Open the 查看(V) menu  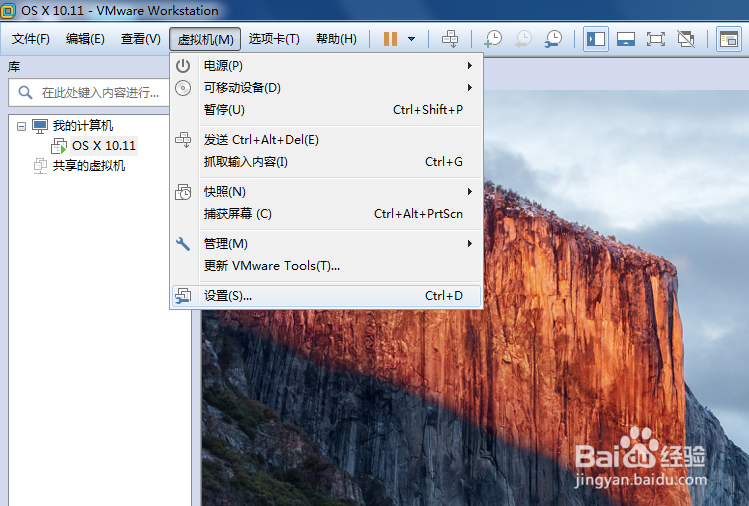pyautogui.click(x=140, y=39)
